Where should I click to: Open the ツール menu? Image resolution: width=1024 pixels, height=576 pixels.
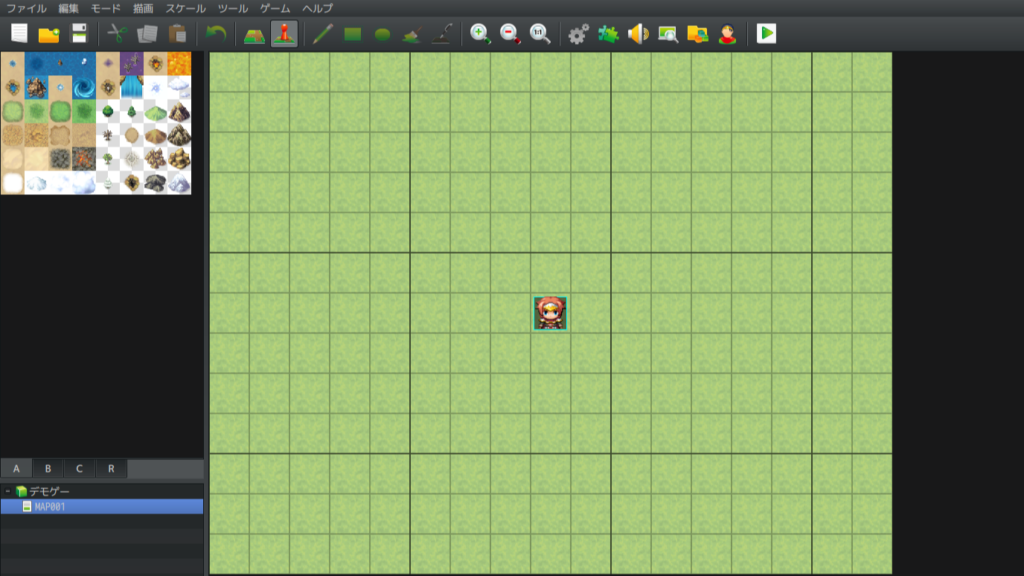pos(232,8)
